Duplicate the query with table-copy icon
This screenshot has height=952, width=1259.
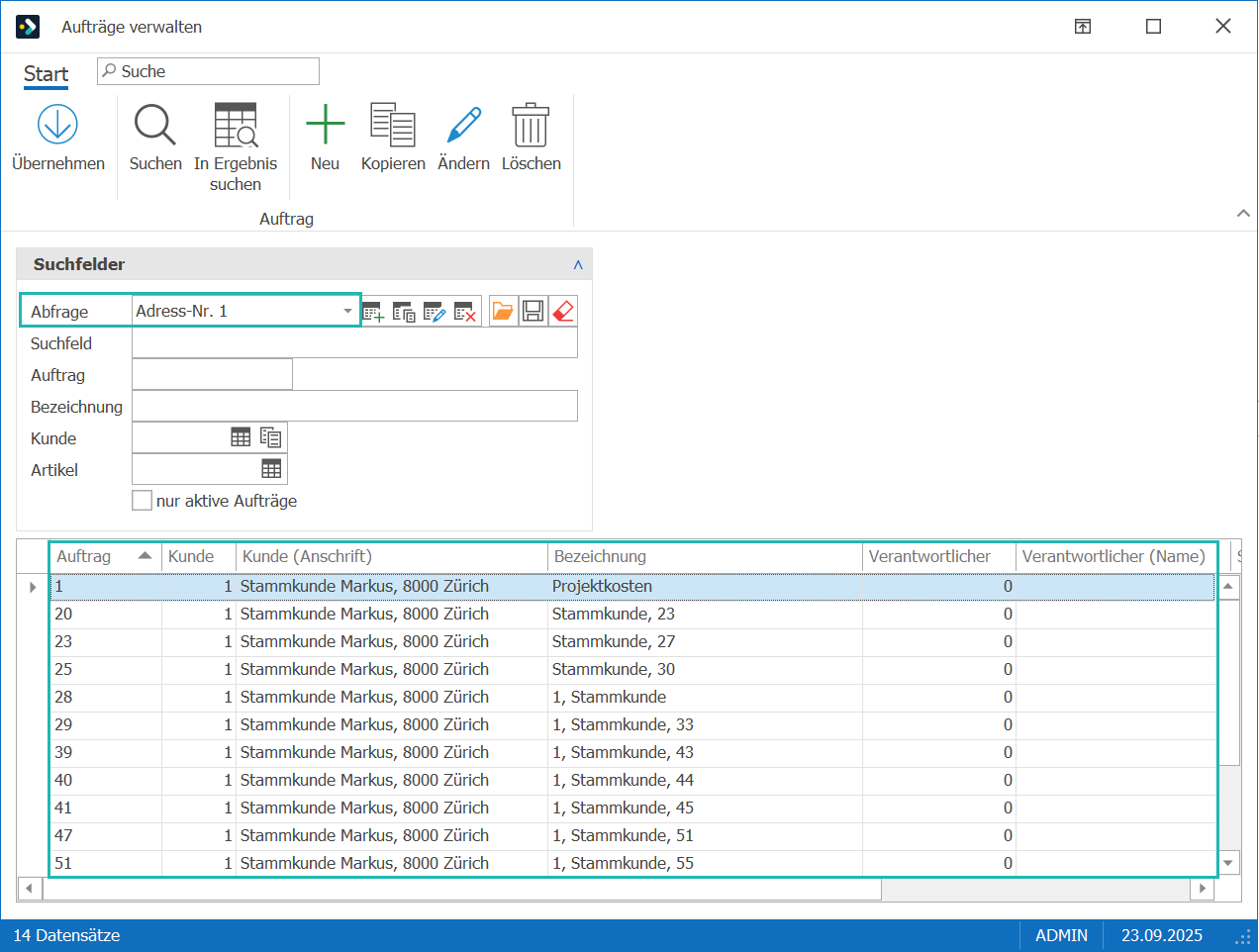(404, 312)
